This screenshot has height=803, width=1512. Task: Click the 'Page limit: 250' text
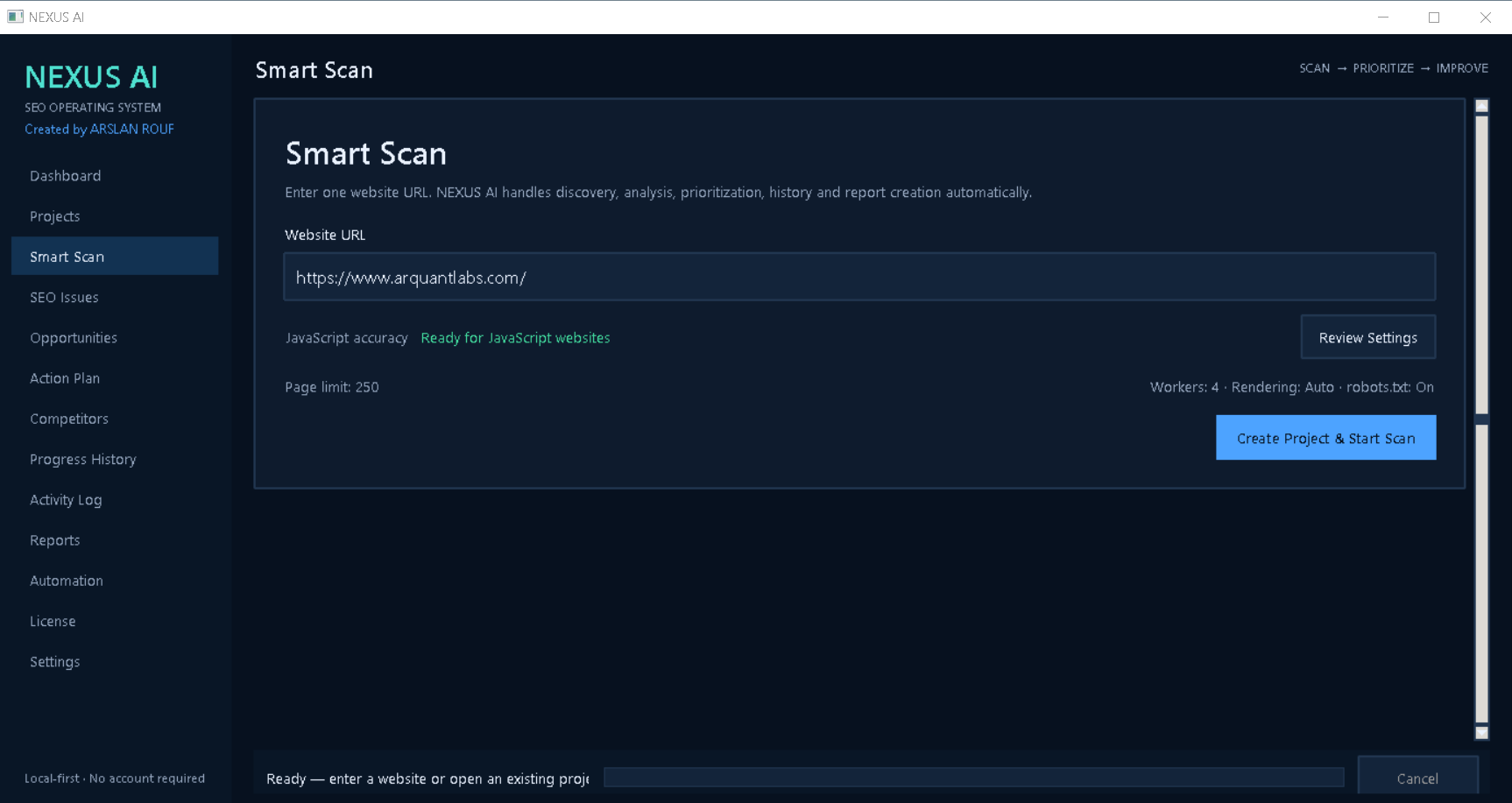point(332,387)
